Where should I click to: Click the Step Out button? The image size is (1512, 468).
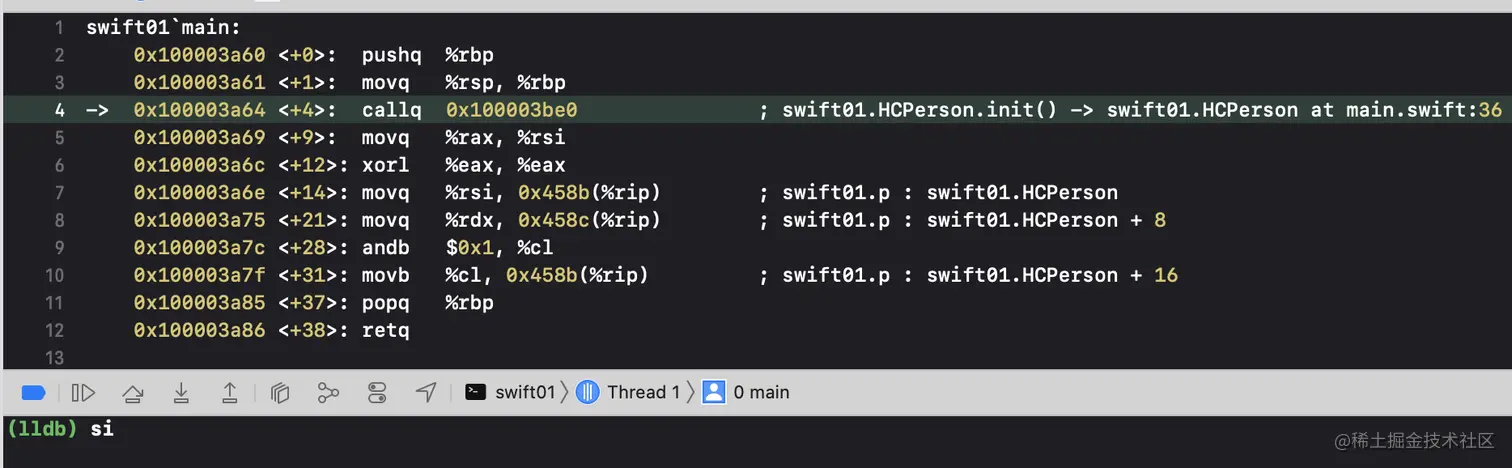(x=229, y=393)
